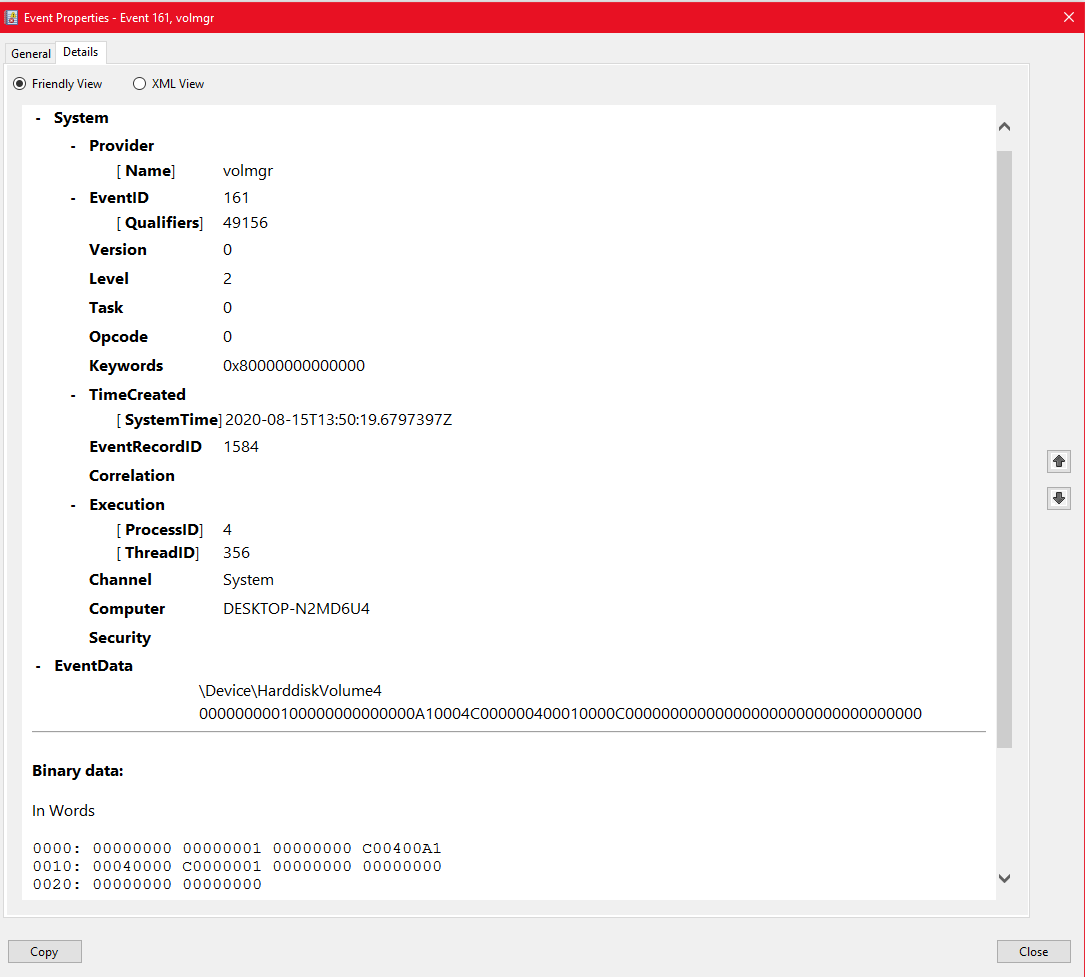This screenshot has height=977, width=1085.
Task: Click the SystemTime timestamp value
Action: [338, 420]
